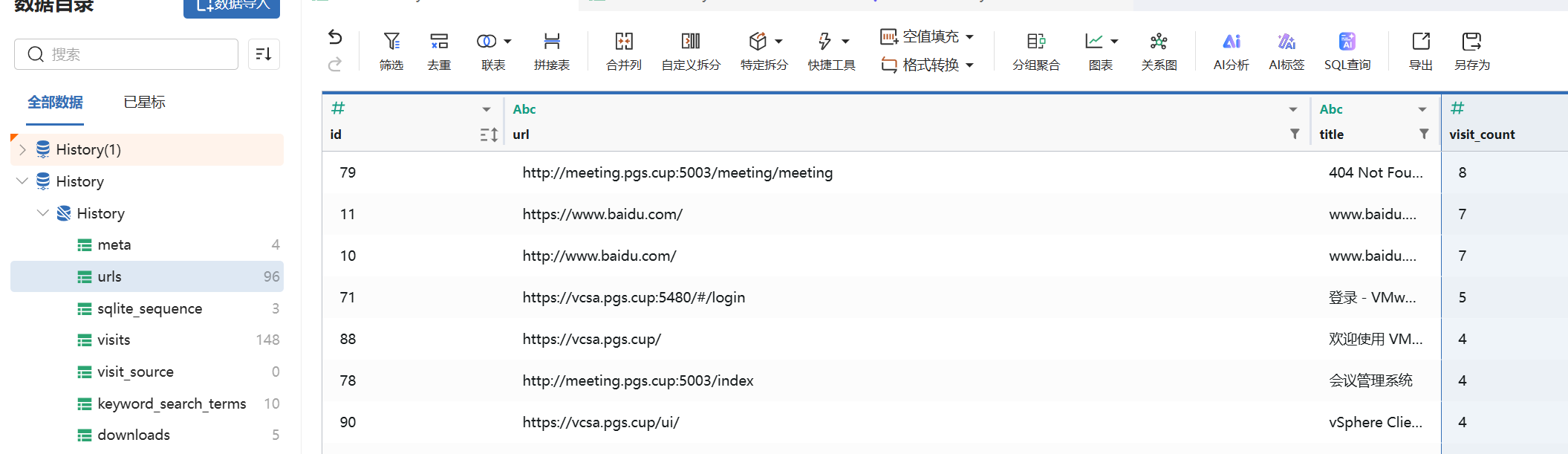Expand the History(1) database node
Viewport: 1568px width, 454px height.
click(x=22, y=149)
